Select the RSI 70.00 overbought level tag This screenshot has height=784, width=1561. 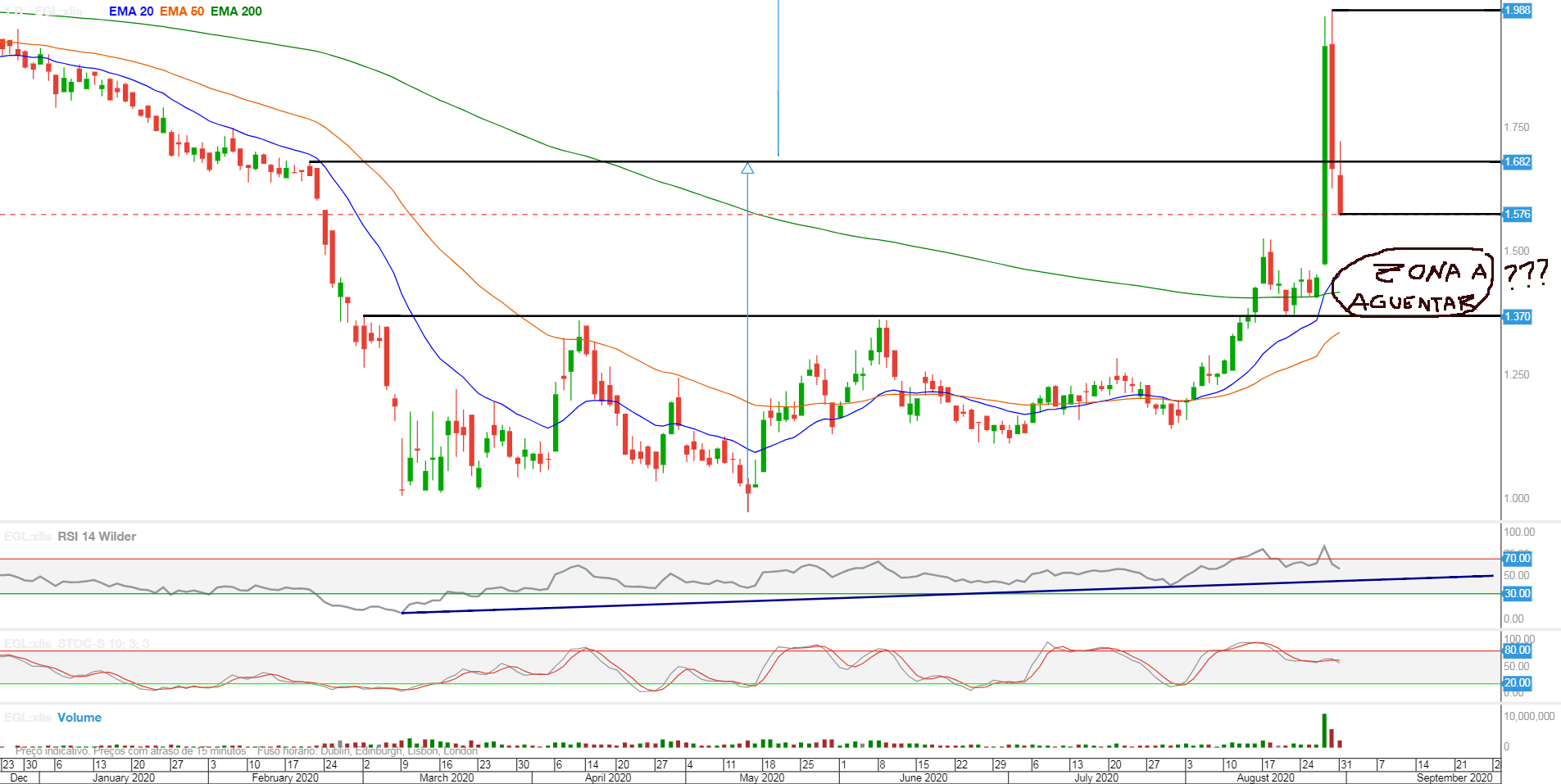coord(1517,558)
